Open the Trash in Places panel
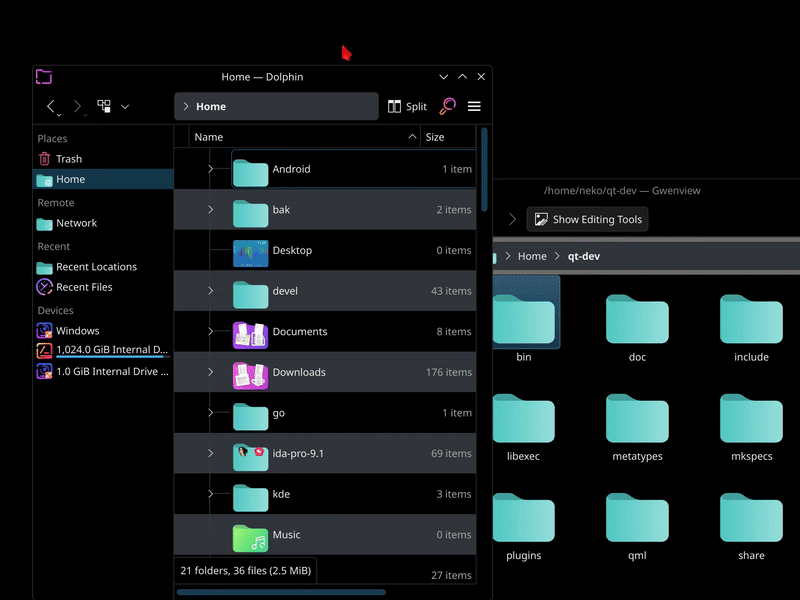 (68, 159)
